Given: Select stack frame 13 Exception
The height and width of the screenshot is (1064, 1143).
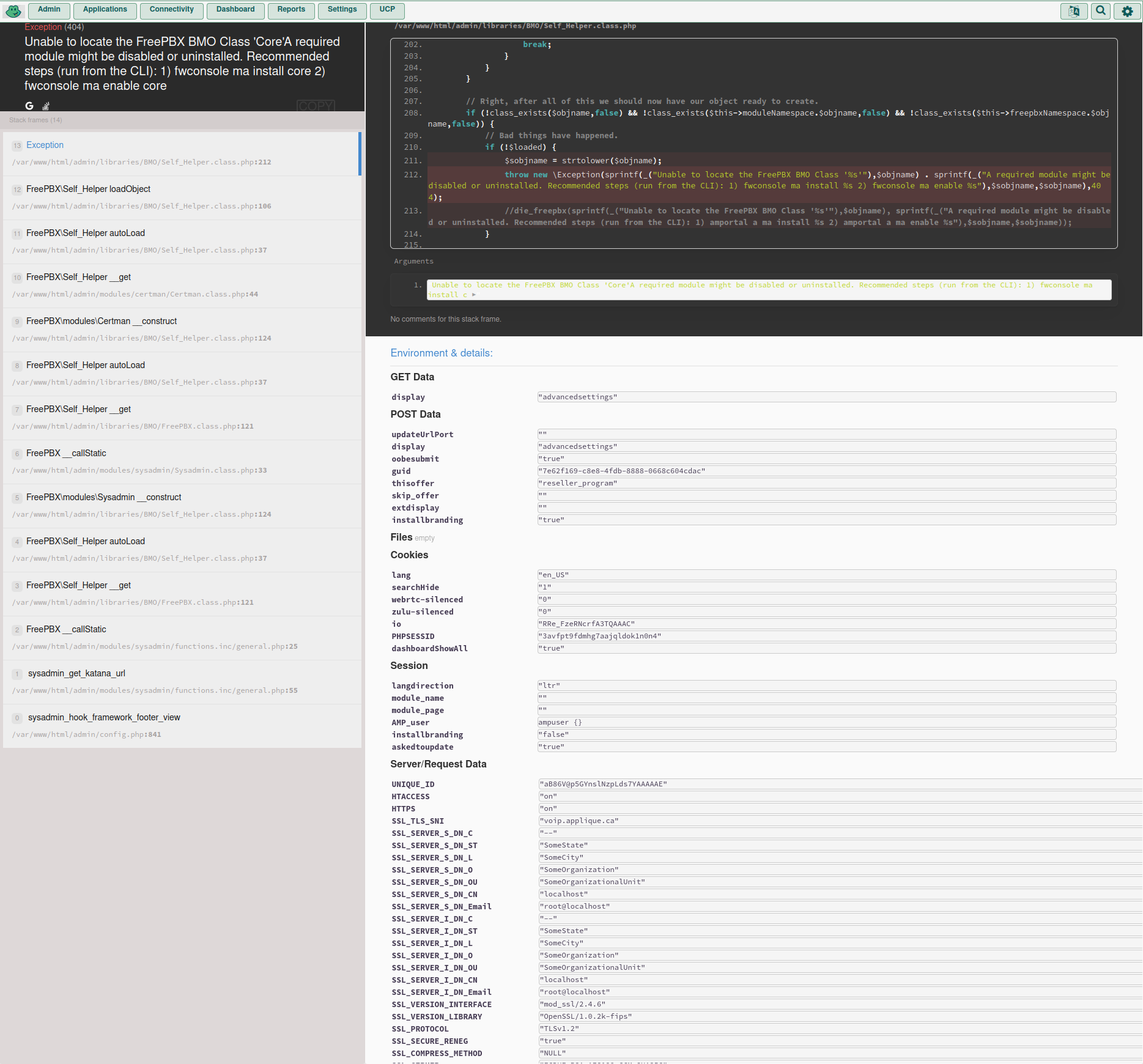Looking at the screenshot, I should (182, 153).
